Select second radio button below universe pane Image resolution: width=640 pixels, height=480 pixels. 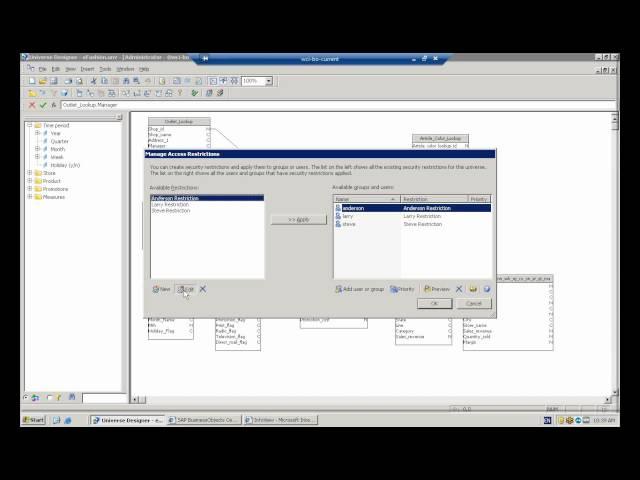point(49,397)
